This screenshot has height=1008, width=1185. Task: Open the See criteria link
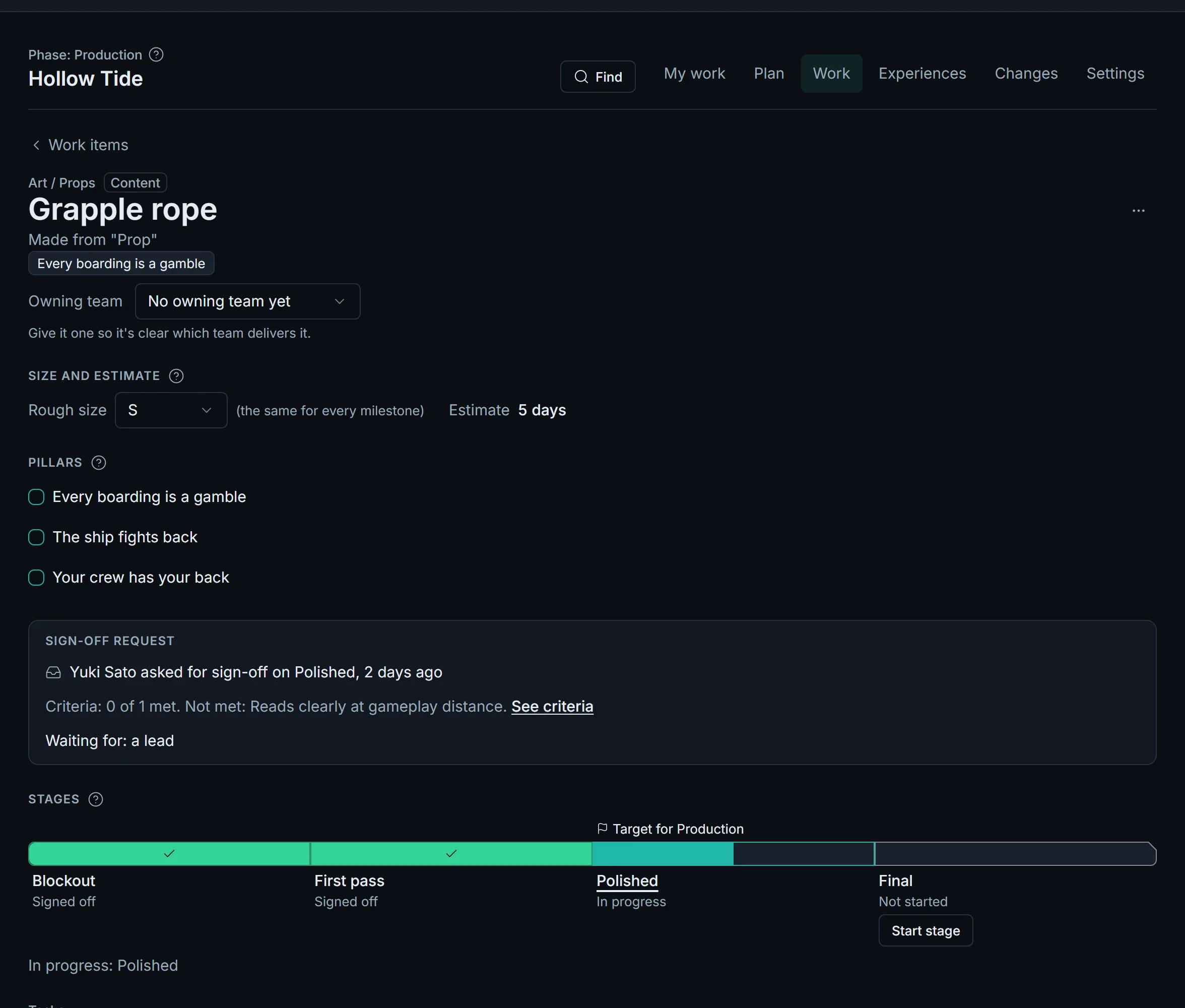(x=552, y=706)
